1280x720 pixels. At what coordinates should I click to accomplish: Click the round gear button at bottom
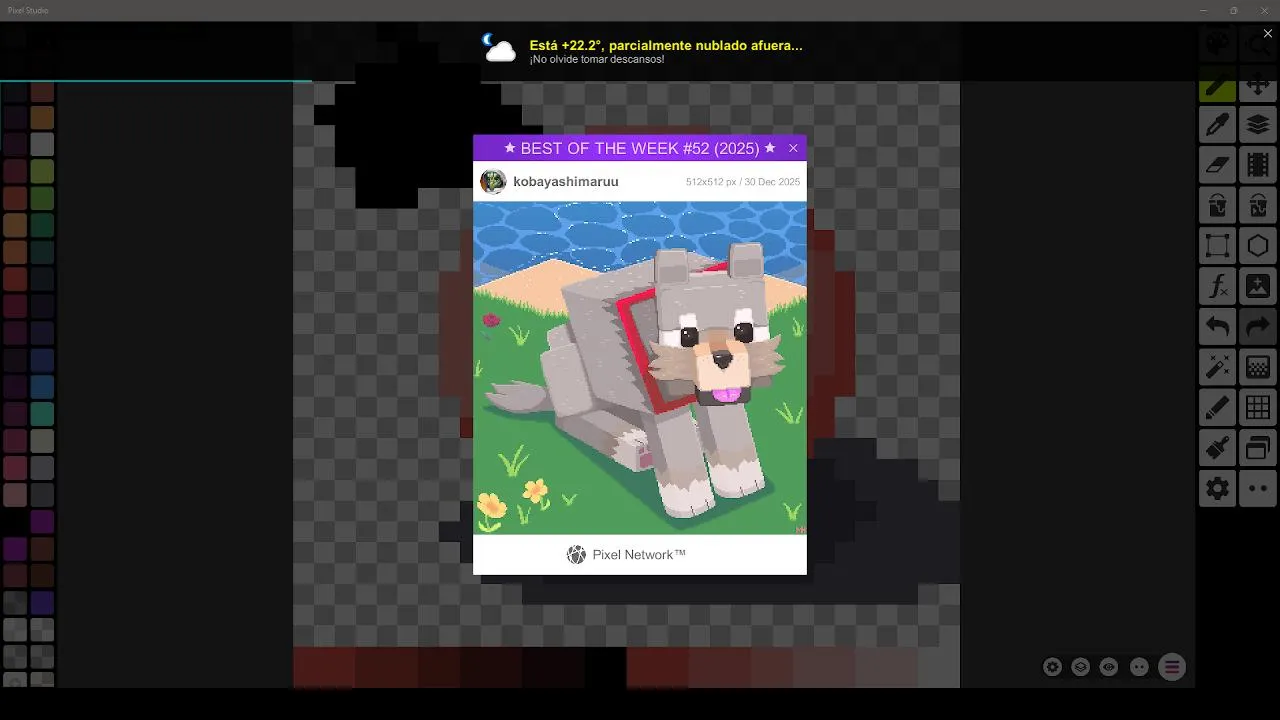pyautogui.click(x=1052, y=667)
